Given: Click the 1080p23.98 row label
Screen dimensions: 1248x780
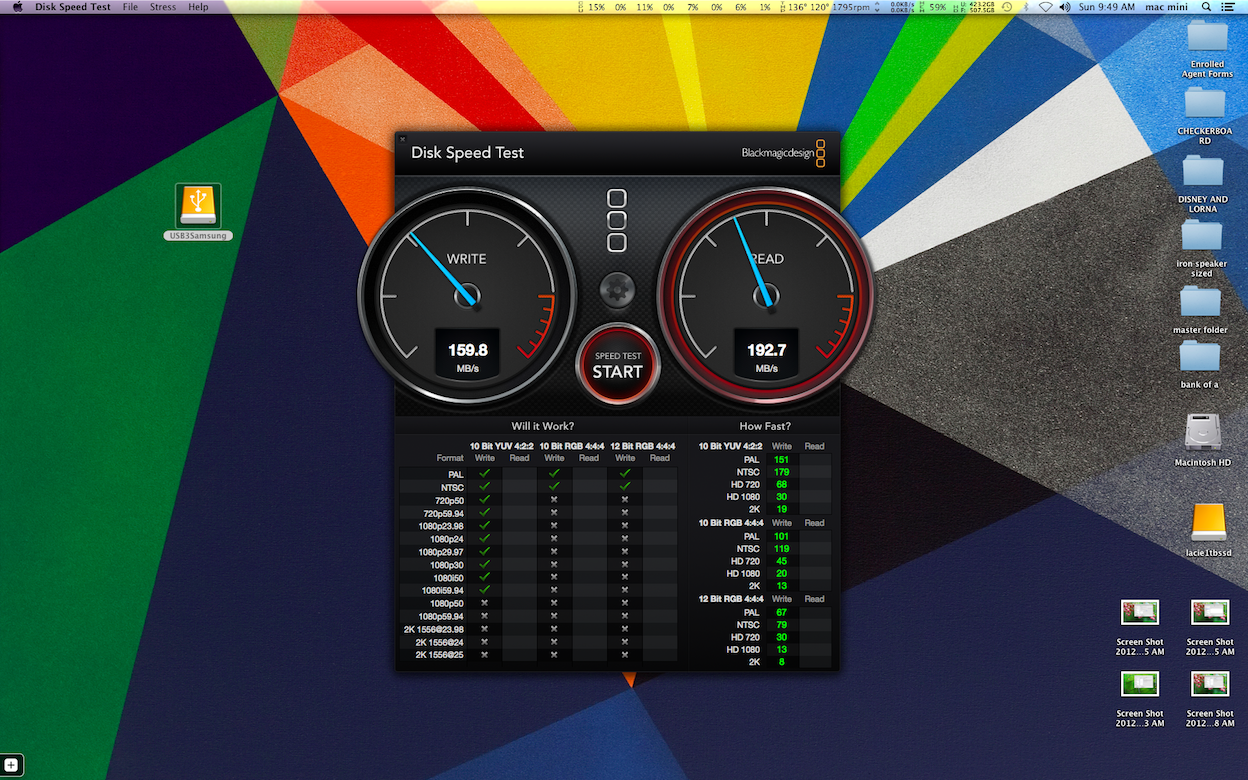Looking at the screenshot, I should (441, 525).
